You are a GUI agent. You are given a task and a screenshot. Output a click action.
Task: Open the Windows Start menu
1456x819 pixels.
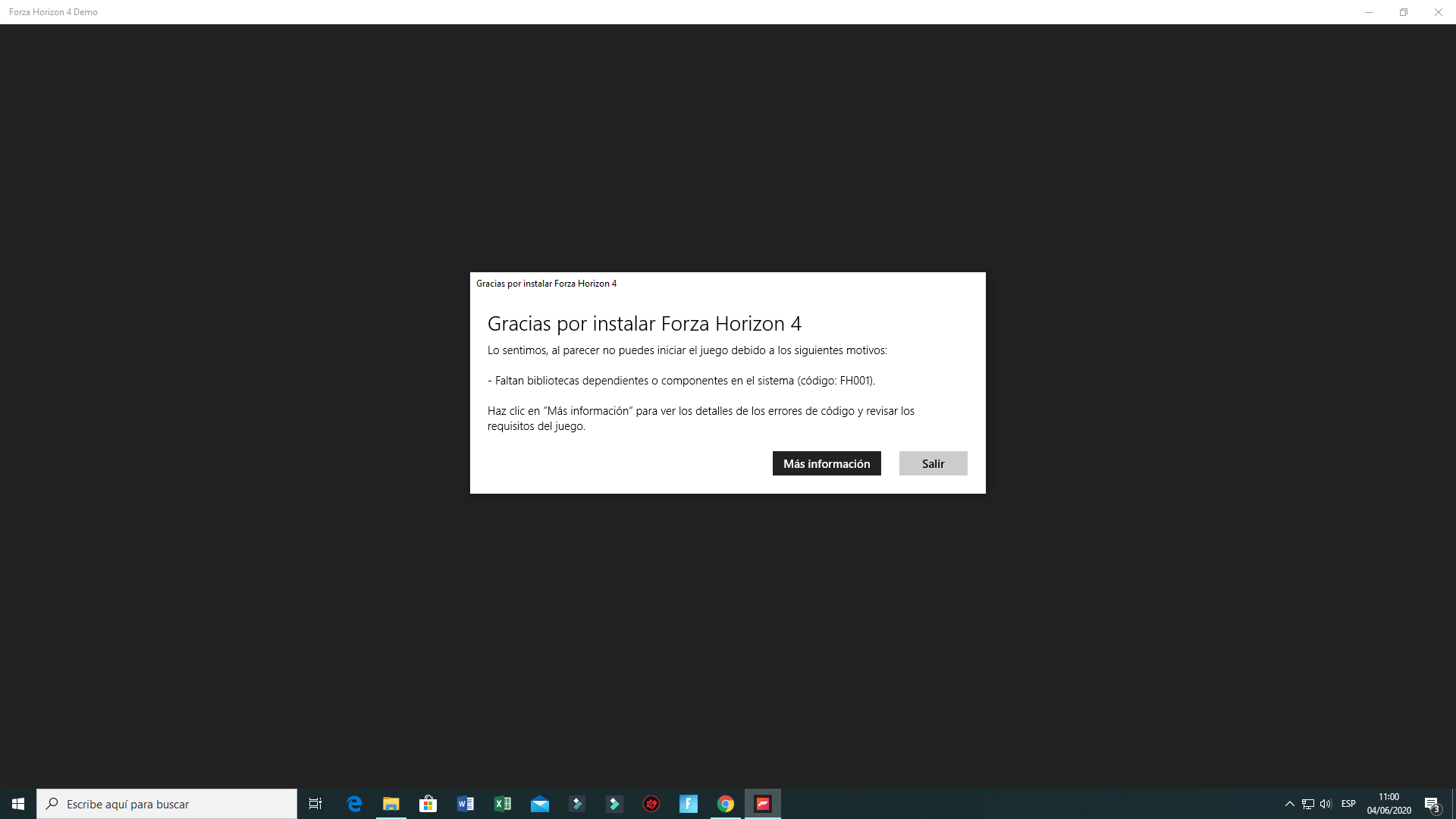coord(18,804)
